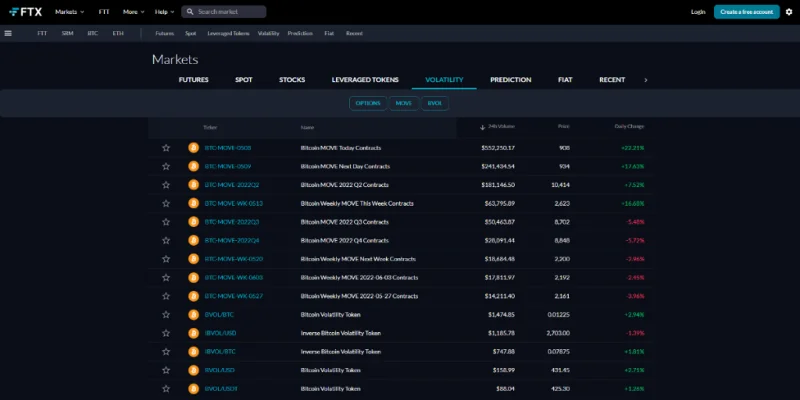Viewport: 800px width, 400px height.
Task: Click Bitcoin icon beside BTC-MOVE-0509
Action: click(193, 166)
